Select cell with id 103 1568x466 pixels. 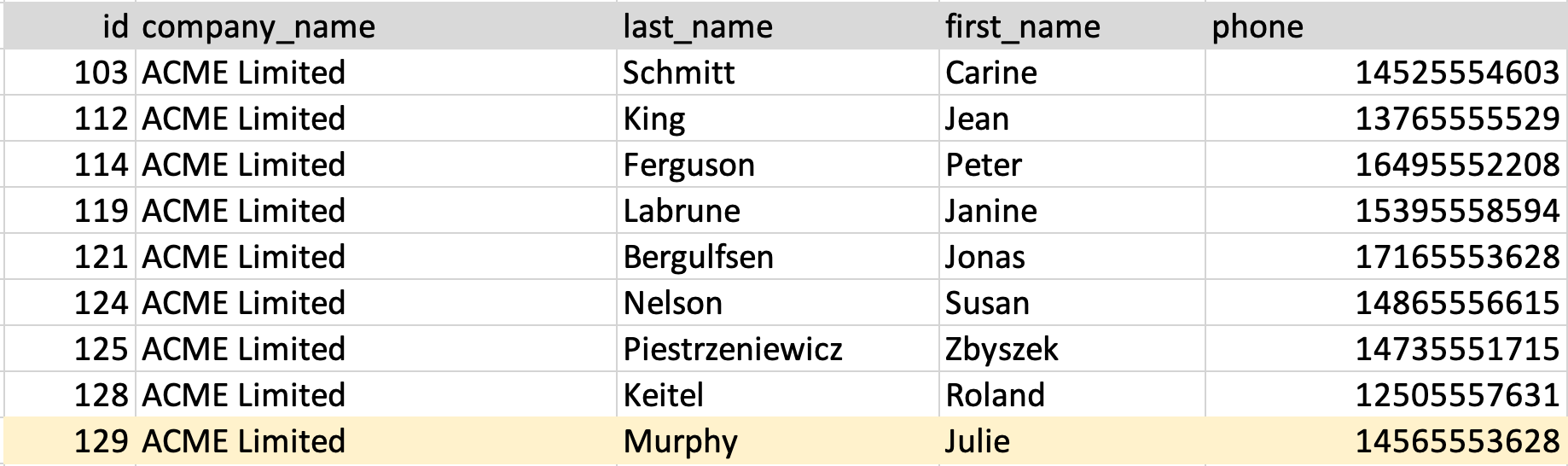pyautogui.click(x=100, y=73)
